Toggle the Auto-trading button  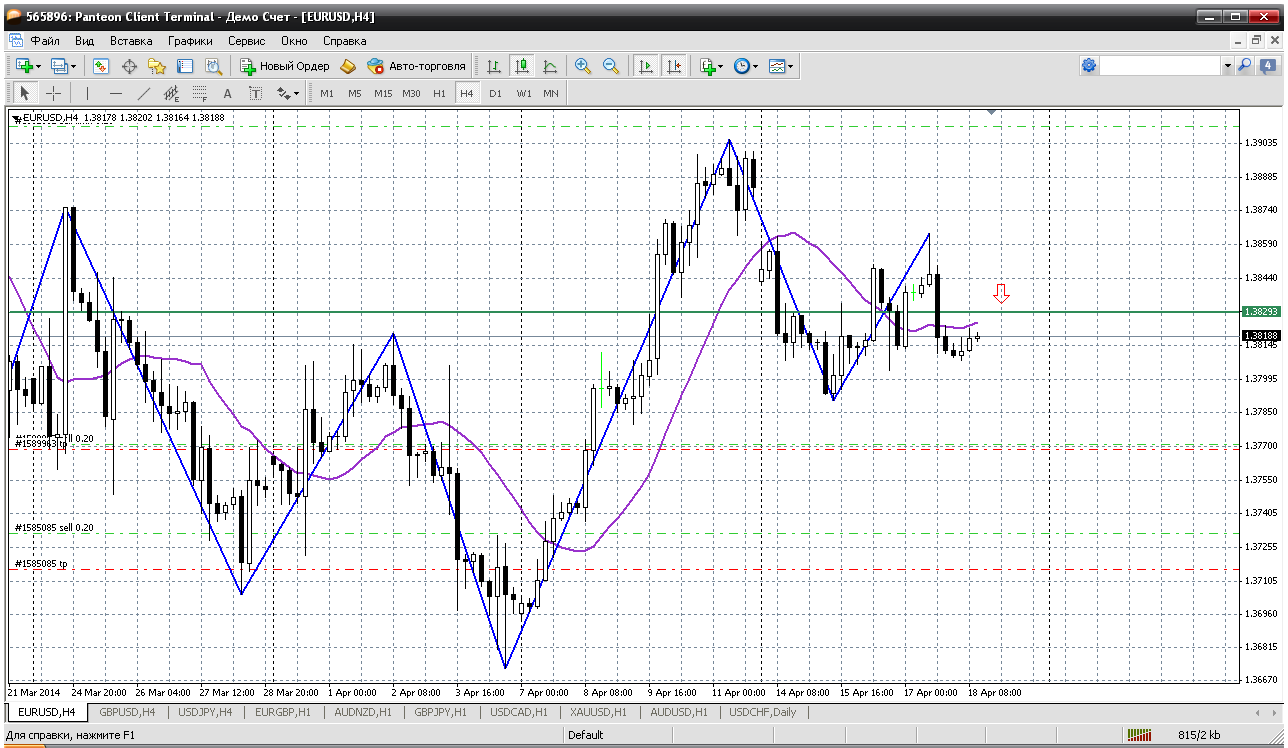[x=416, y=66]
